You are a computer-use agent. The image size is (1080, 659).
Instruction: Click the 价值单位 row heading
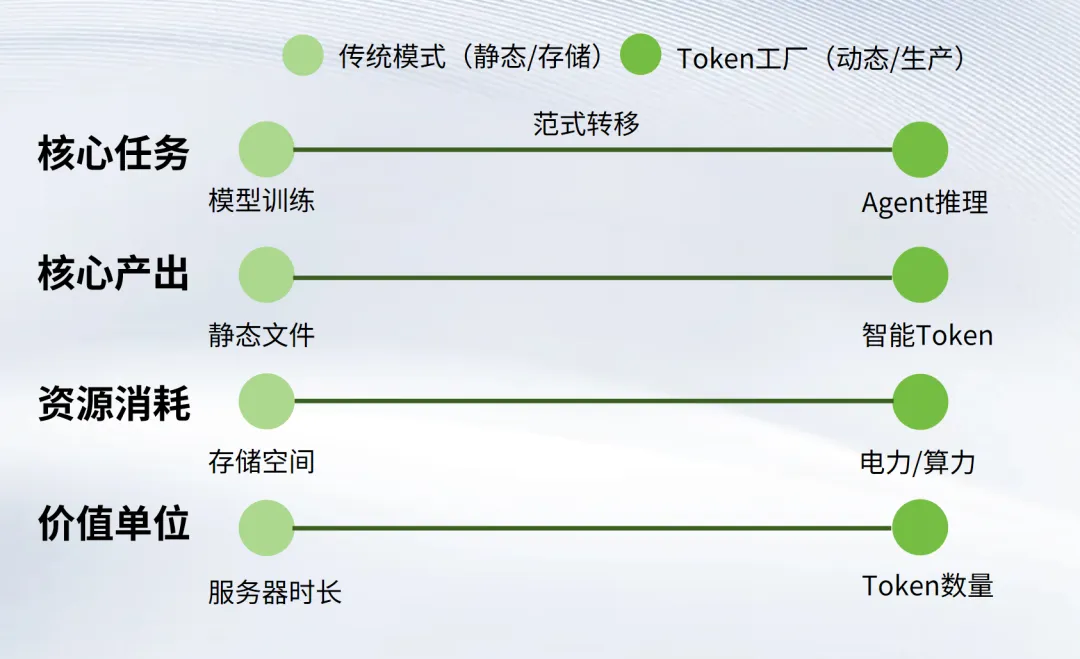pos(113,523)
